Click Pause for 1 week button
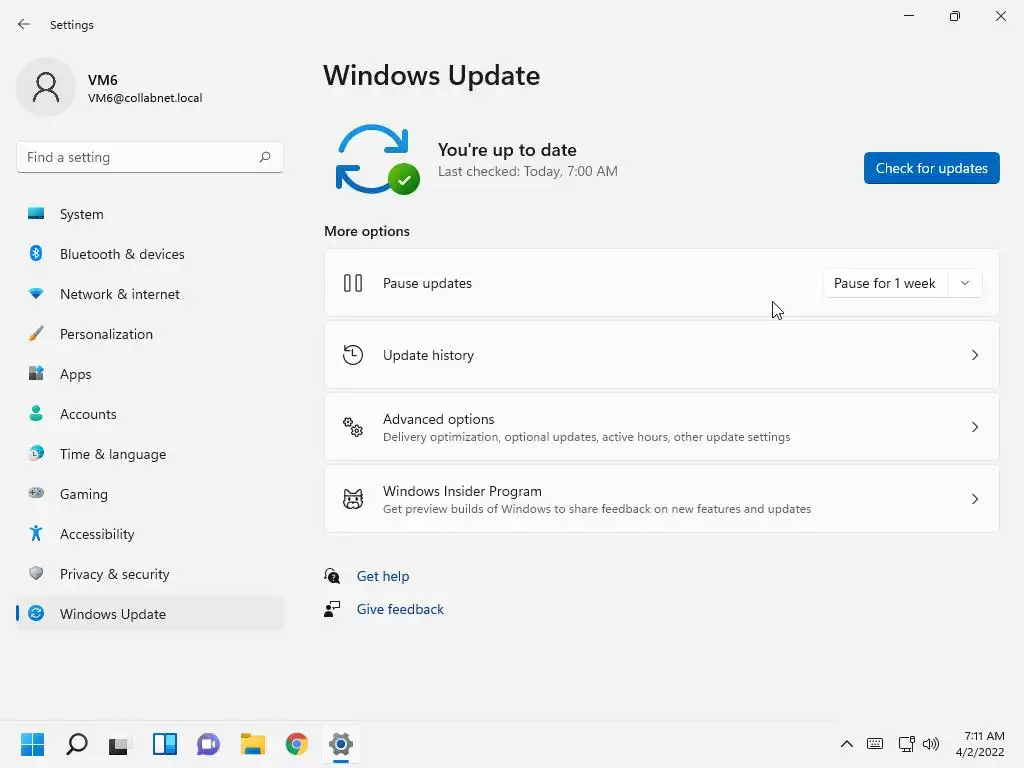Screen dimensions: 1024x768 point(885,283)
